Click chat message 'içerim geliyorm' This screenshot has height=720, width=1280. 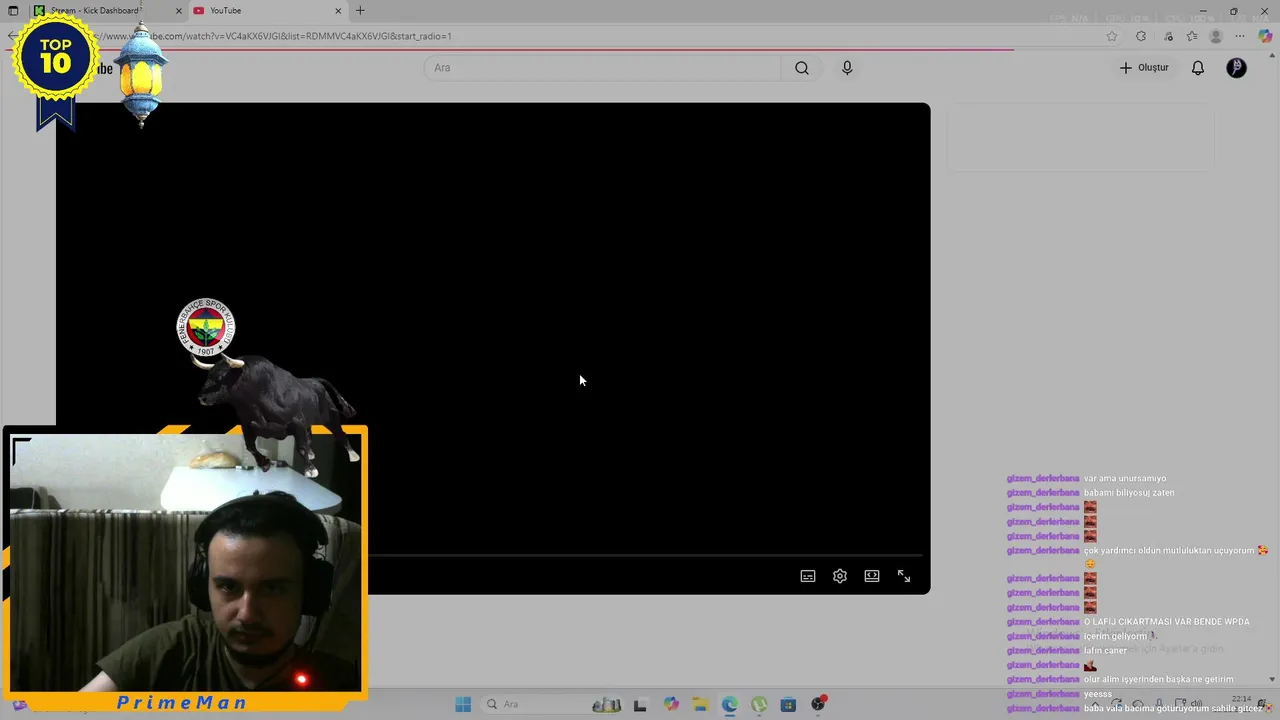[1115, 636]
